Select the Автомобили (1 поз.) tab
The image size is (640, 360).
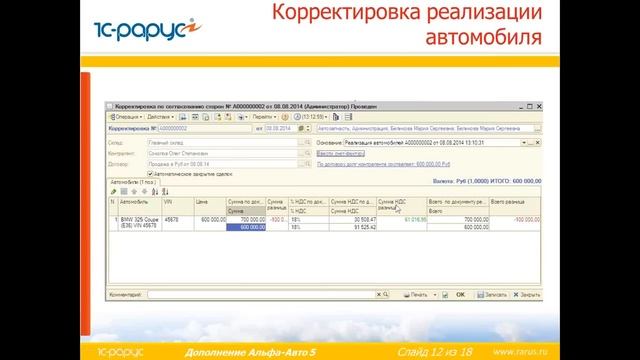(x=133, y=182)
